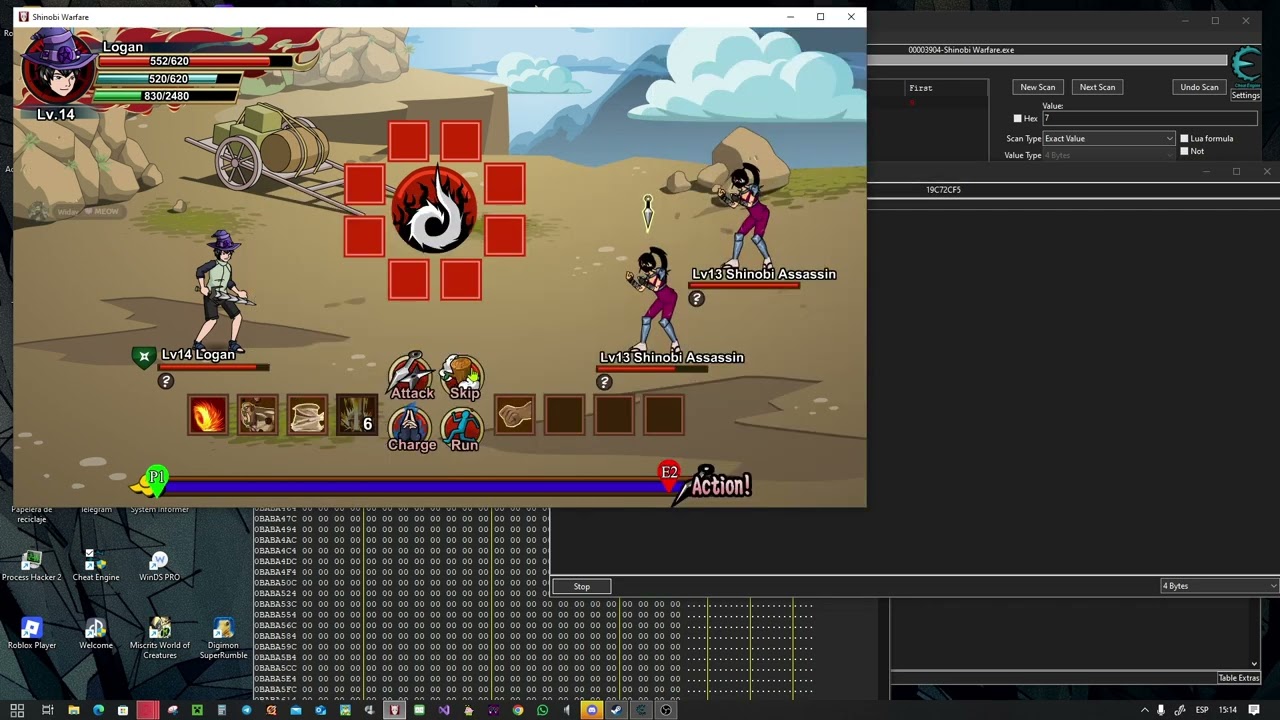Open the Windows Start menu

pos(17,710)
